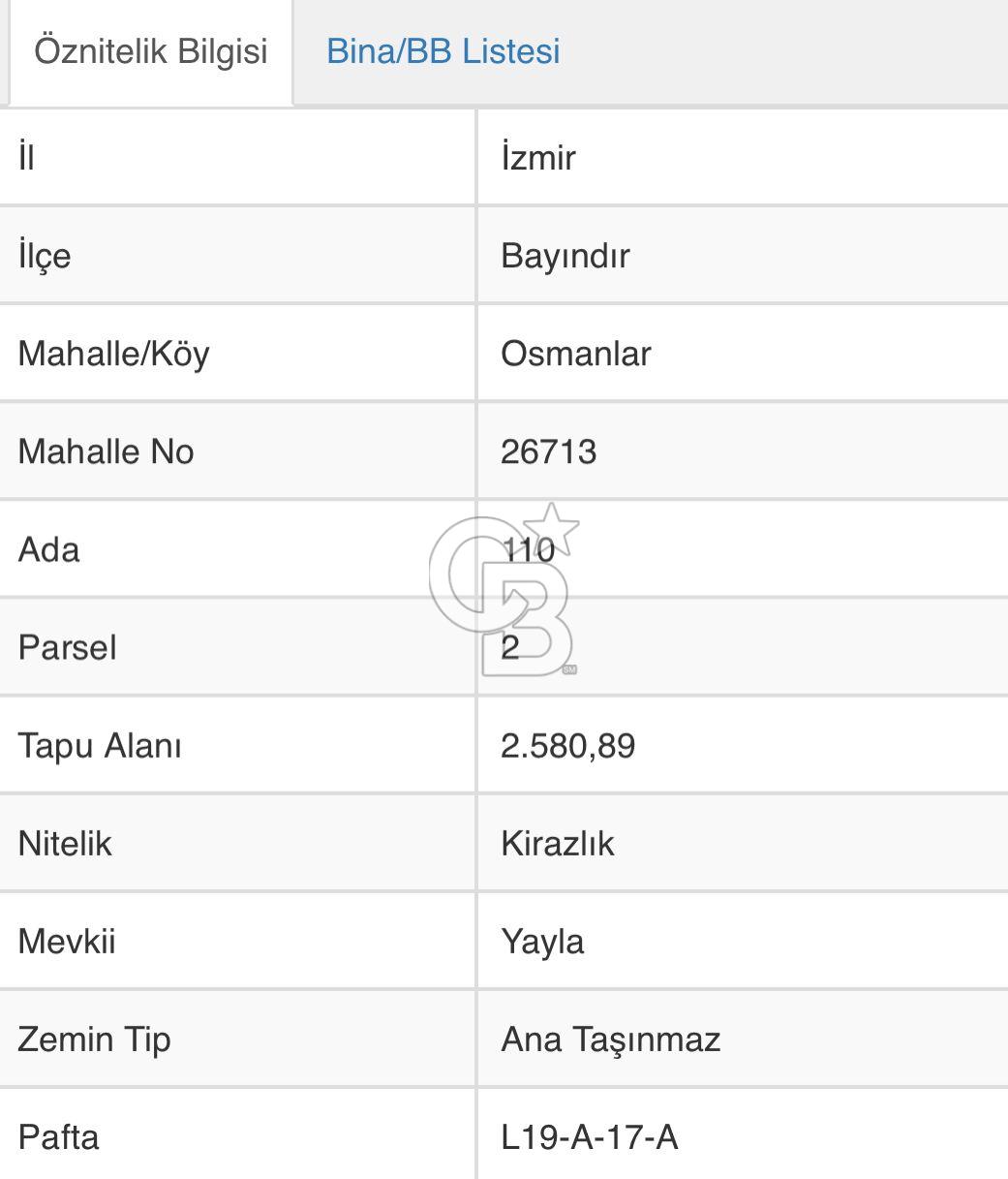This screenshot has height=1179, width=1008.
Task: Click the area value 2.580,89
Action: point(567,746)
